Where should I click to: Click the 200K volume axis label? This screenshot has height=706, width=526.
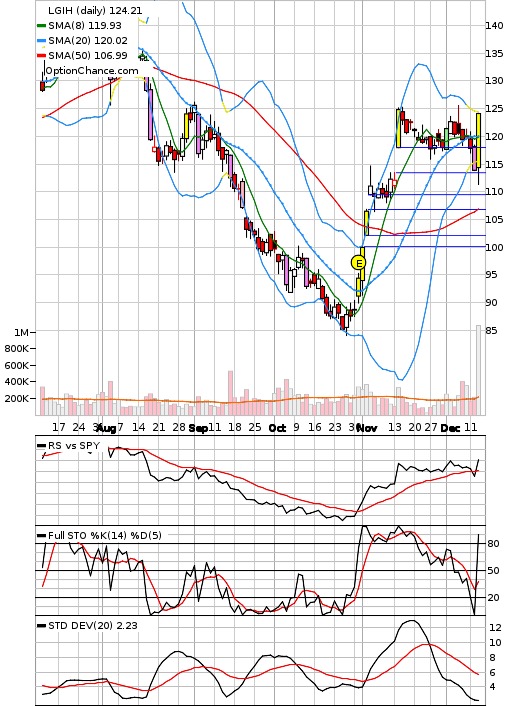[x=17, y=398]
